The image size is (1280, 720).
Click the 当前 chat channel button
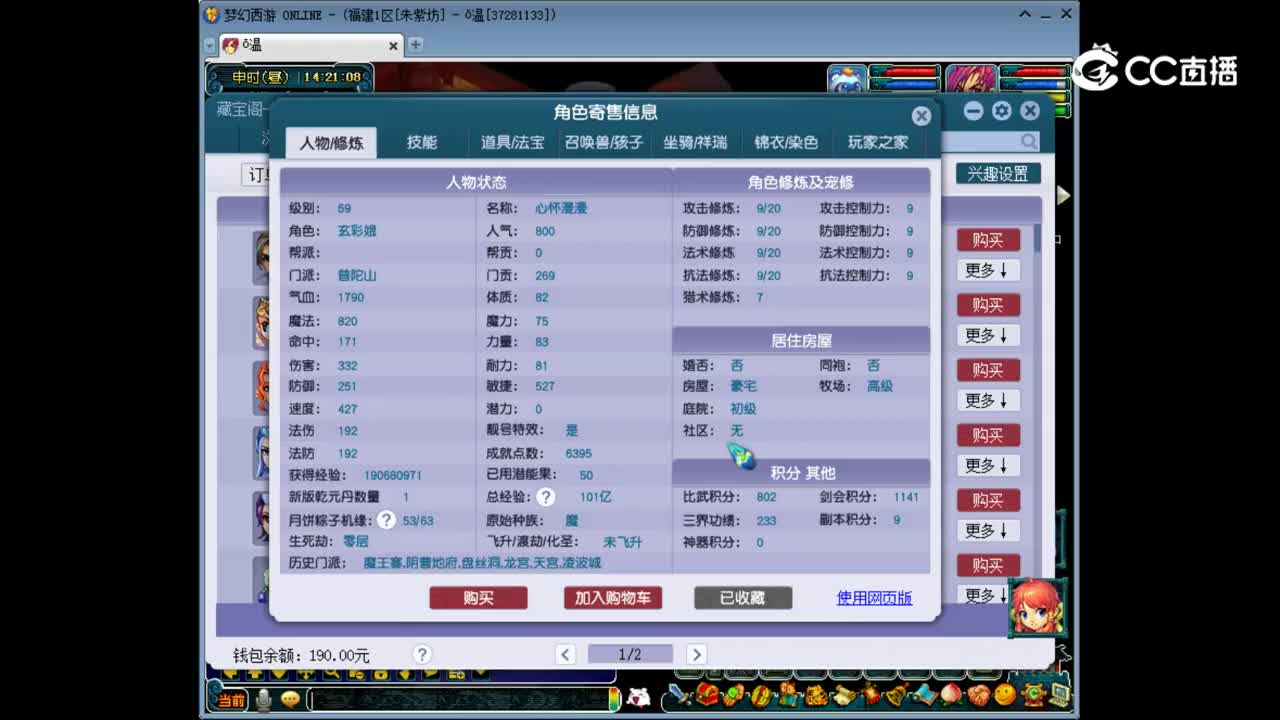[x=231, y=699]
